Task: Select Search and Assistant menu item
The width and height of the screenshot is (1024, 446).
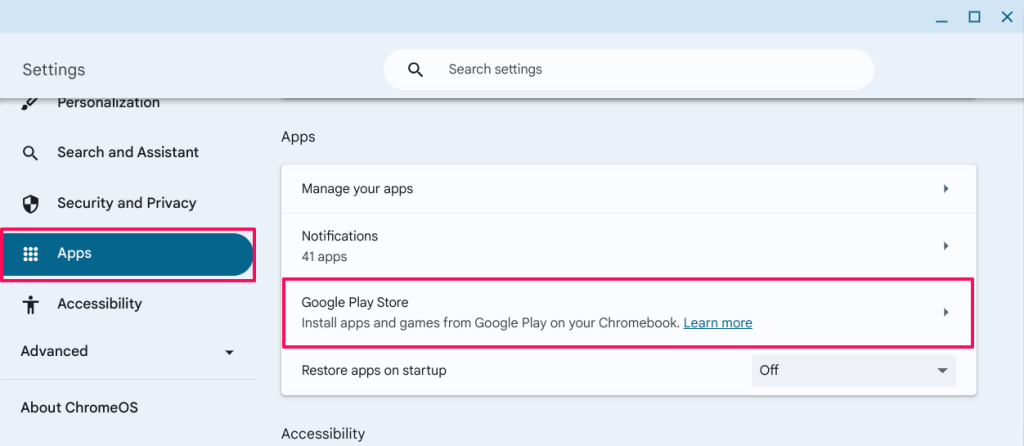Action: [x=127, y=152]
